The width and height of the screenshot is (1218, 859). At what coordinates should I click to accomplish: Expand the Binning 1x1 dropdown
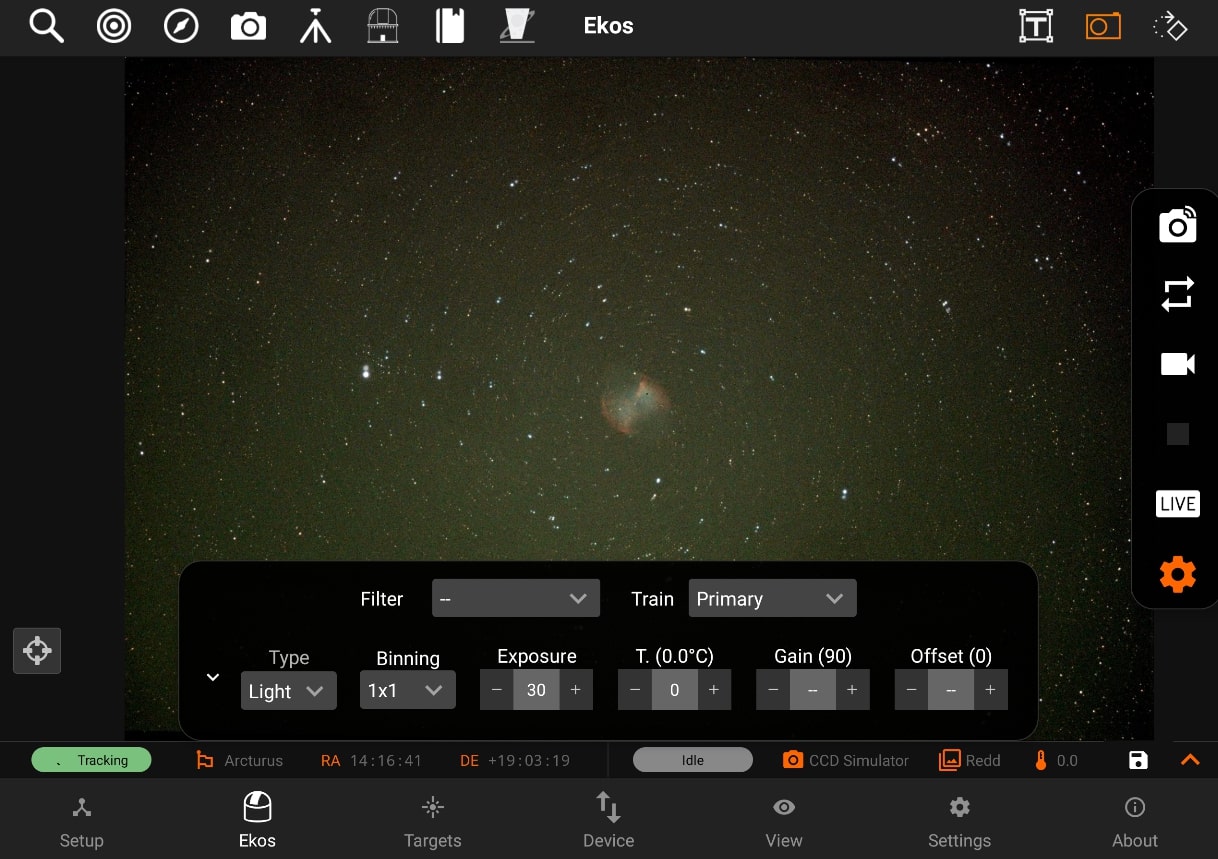(x=408, y=690)
